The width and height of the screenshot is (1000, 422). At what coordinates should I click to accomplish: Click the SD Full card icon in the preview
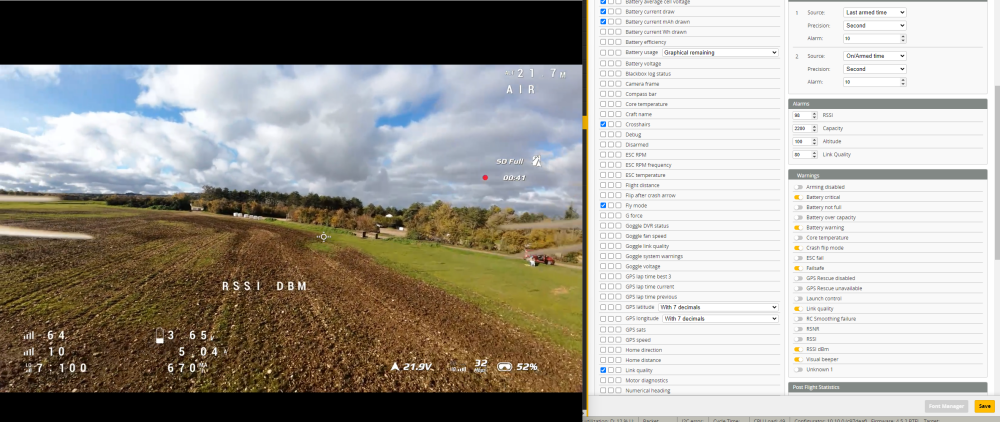[537, 160]
